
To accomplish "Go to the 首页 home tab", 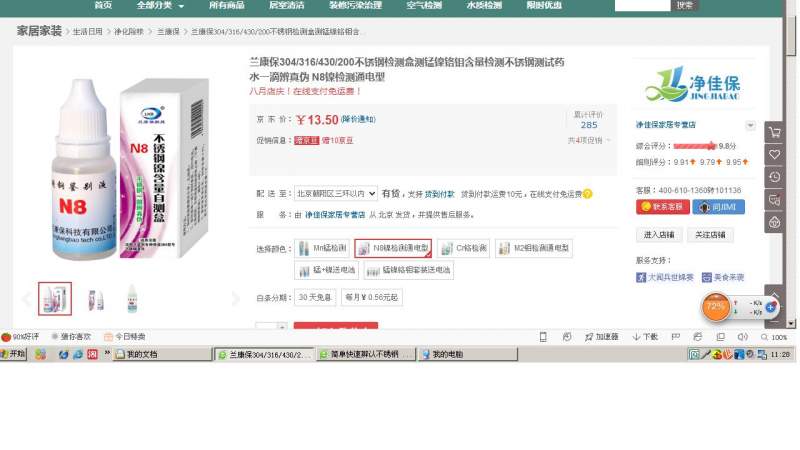I will (x=103, y=5).
